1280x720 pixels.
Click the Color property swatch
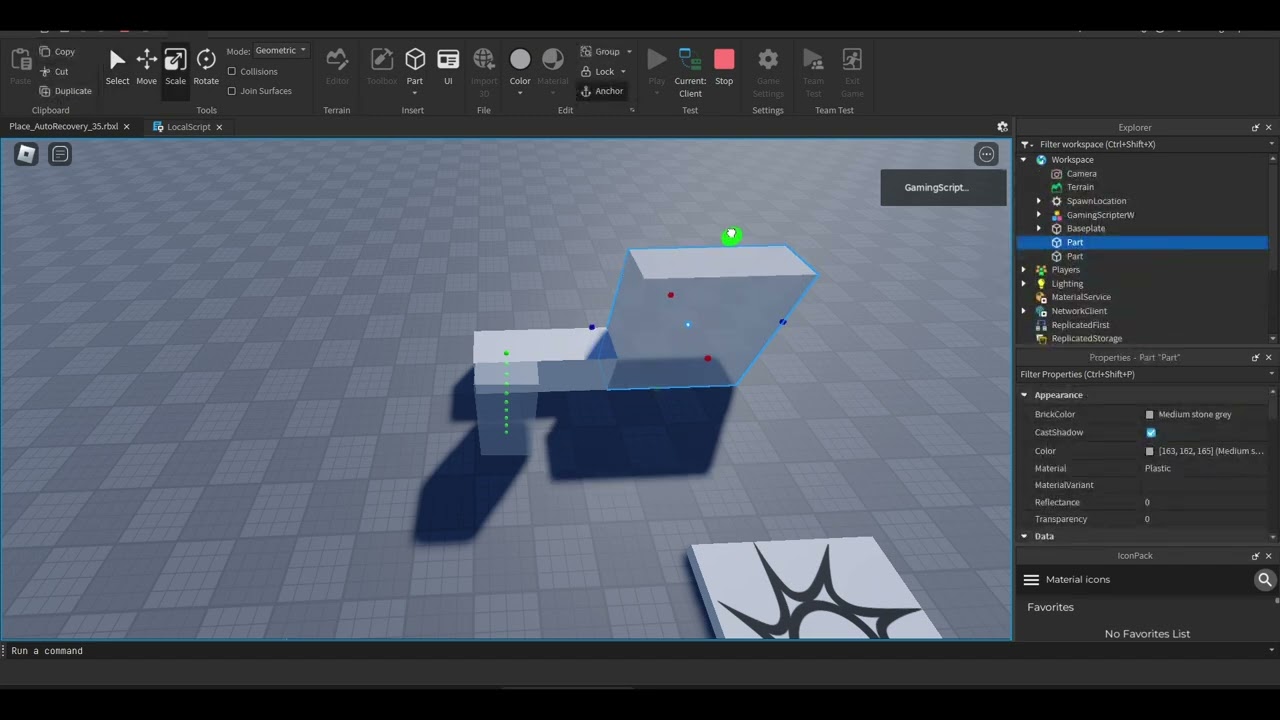click(x=1150, y=451)
